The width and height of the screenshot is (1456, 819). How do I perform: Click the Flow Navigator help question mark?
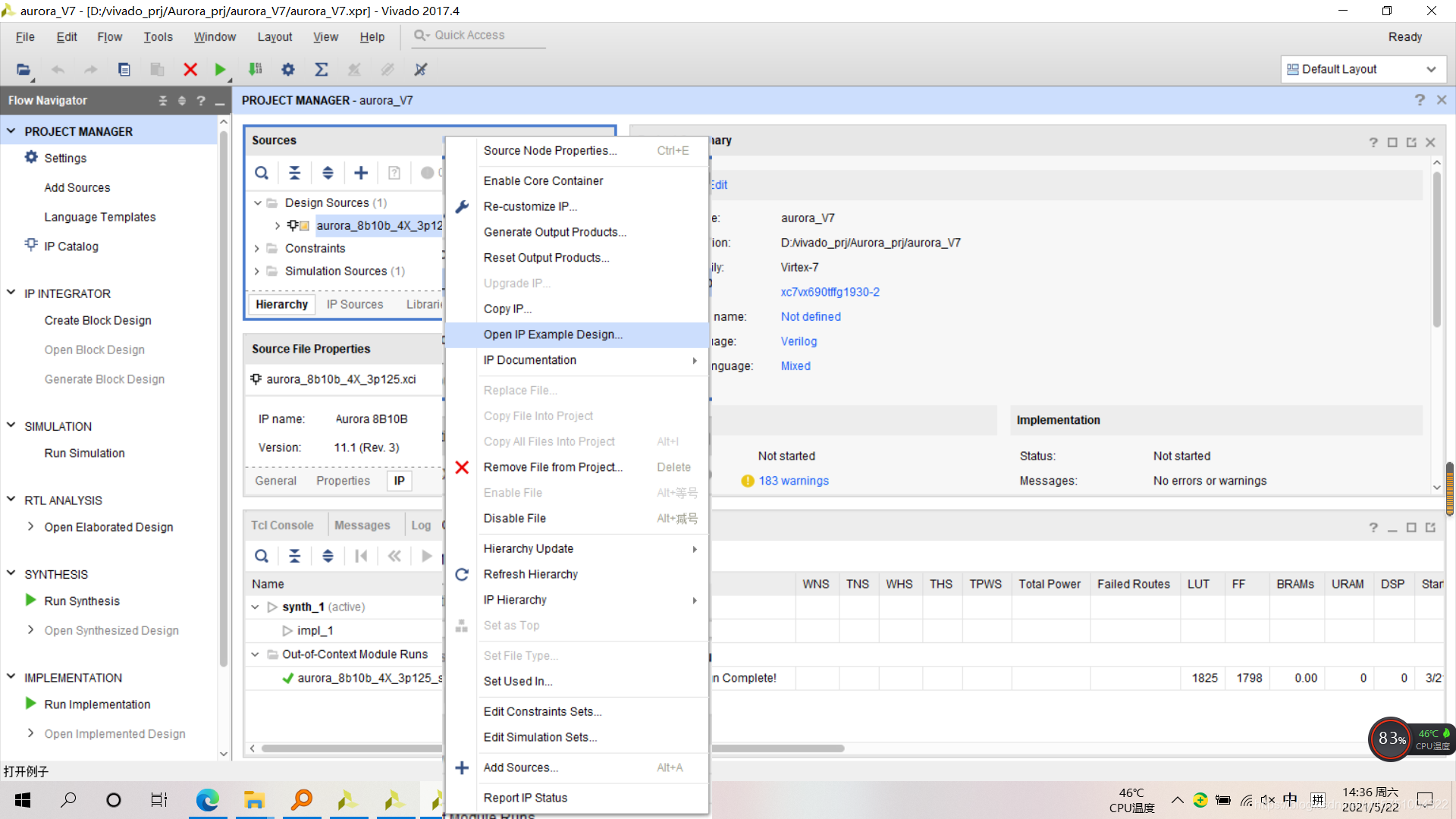(201, 100)
